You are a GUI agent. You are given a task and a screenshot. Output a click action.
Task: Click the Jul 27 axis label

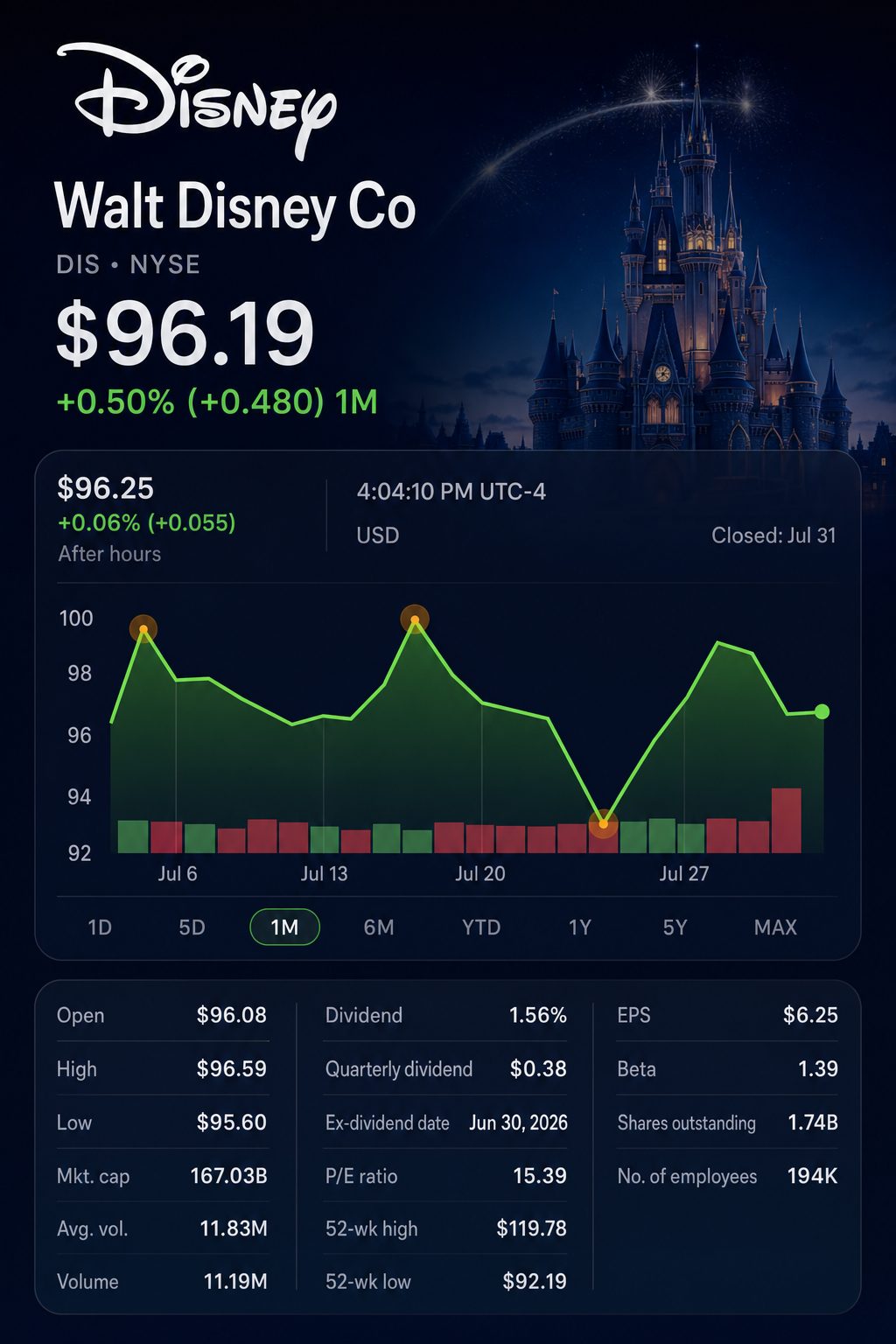pos(684,873)
